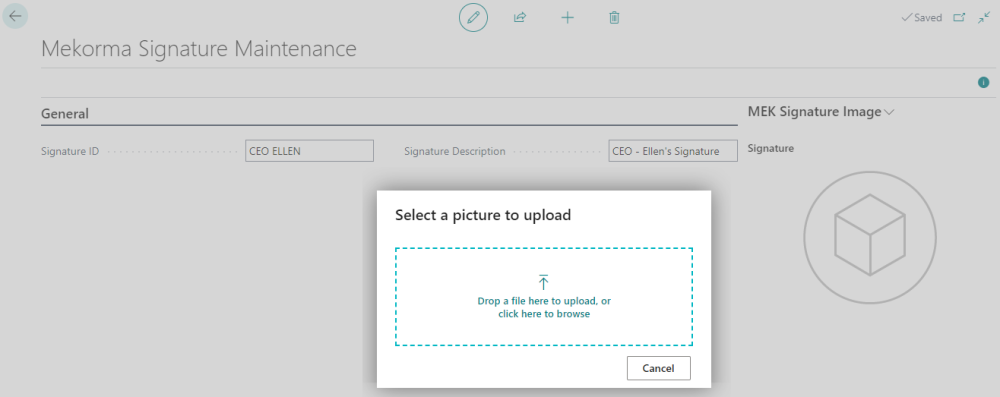The height and width of the screenshot is (397, 1000).
Task: Click the Signature ID field
Action: tap(309, 151)
